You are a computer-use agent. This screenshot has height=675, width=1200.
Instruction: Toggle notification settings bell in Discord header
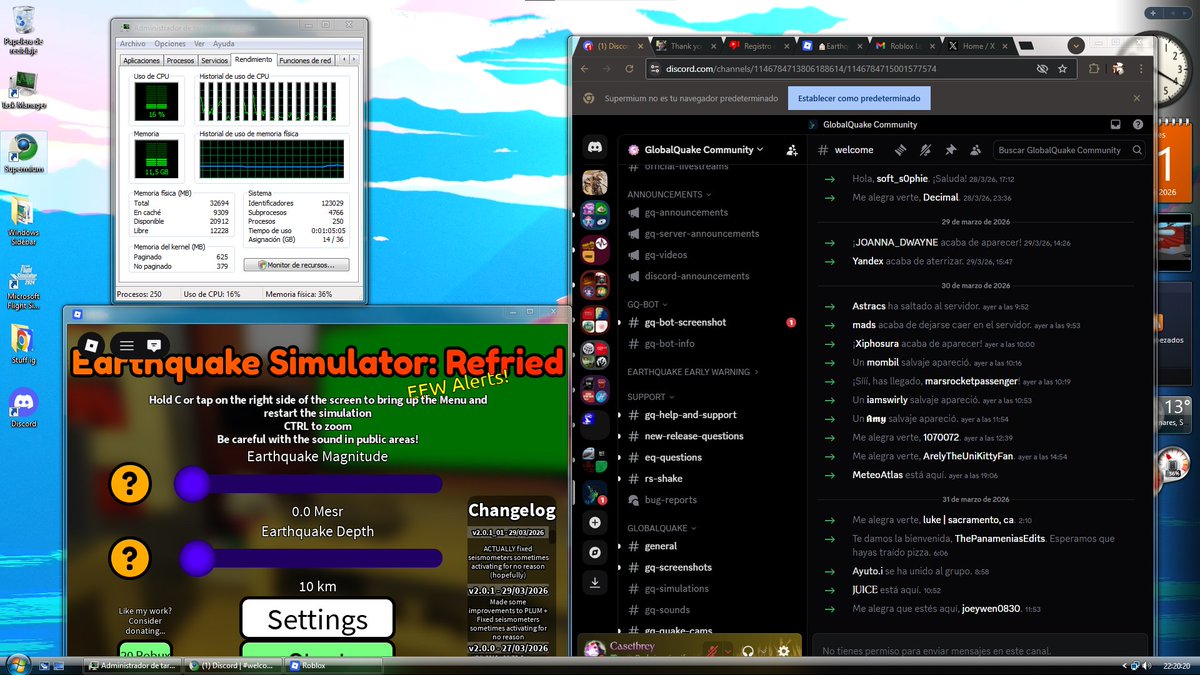click(x=926, y=150)
